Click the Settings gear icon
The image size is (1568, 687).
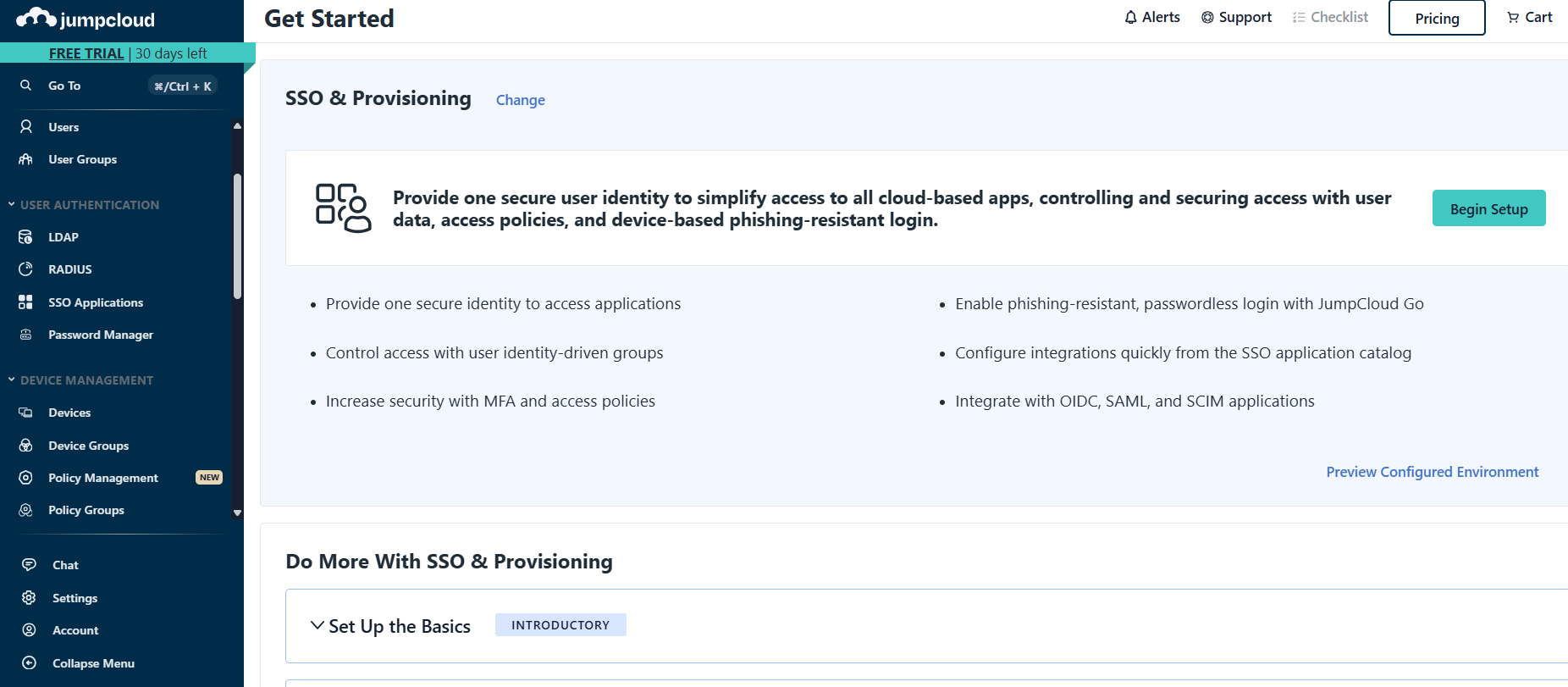30,598
